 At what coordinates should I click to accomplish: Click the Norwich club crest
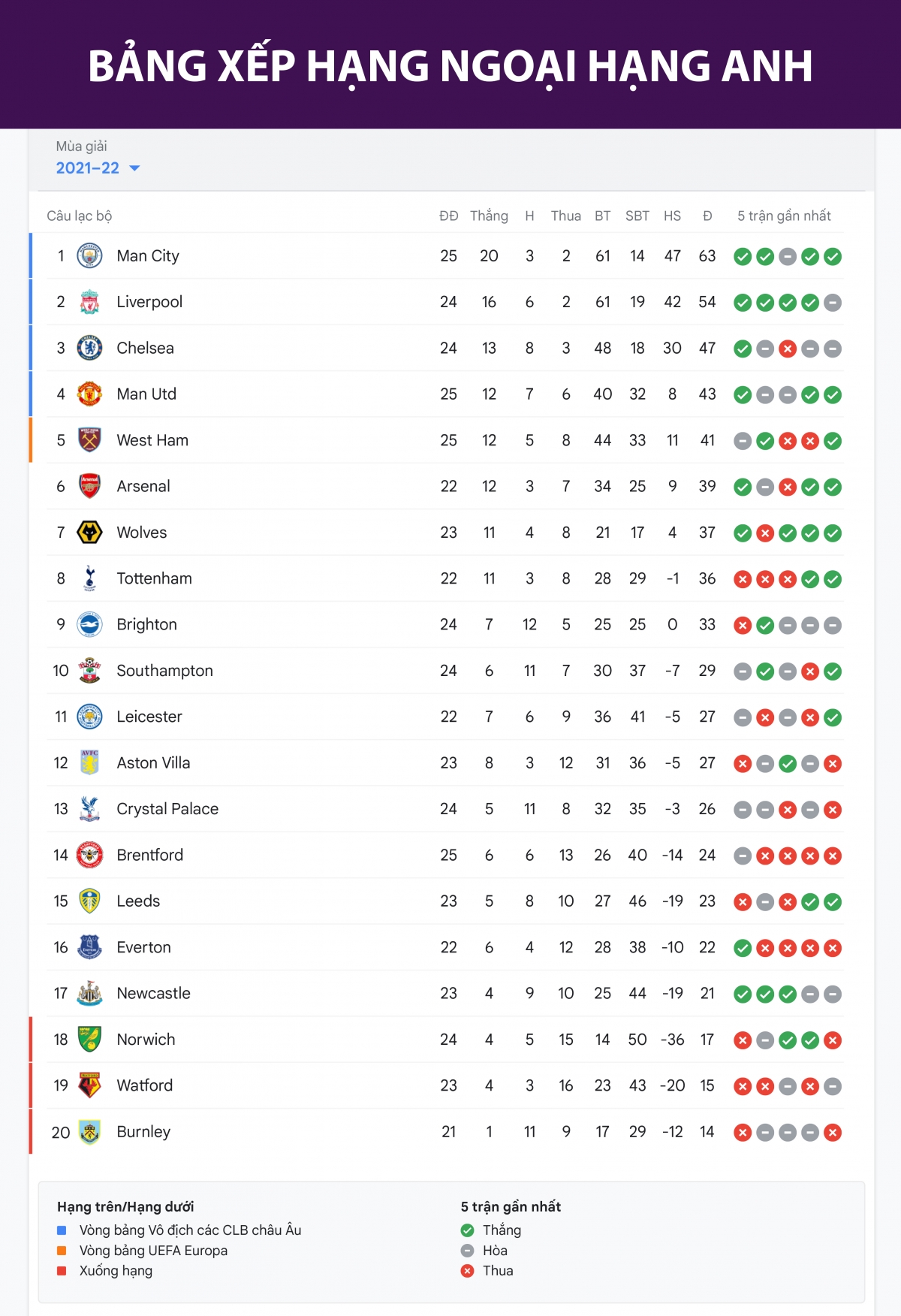89,1040
